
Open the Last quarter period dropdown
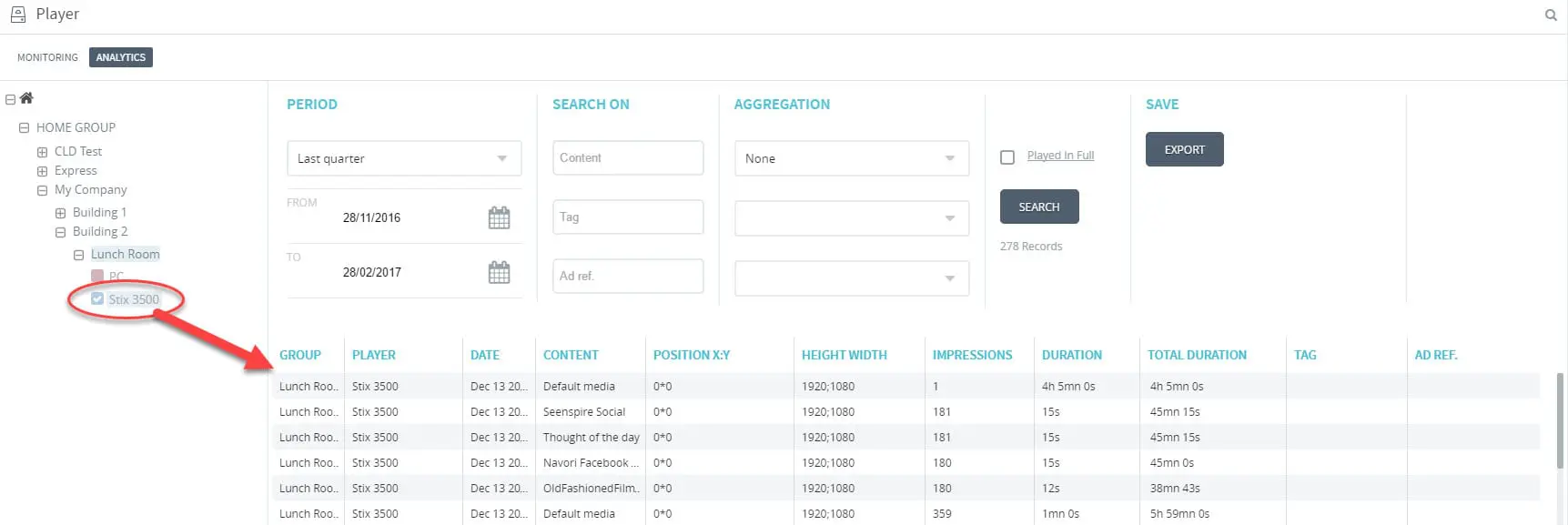(x=404, y=158)
